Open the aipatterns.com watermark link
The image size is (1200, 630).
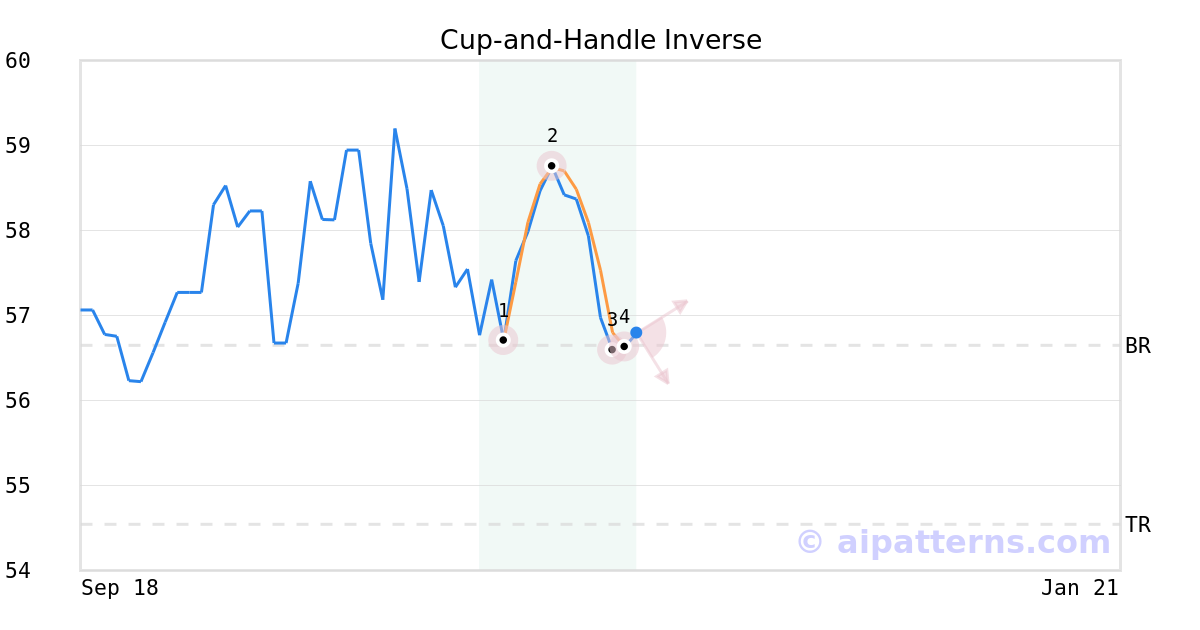953,543
